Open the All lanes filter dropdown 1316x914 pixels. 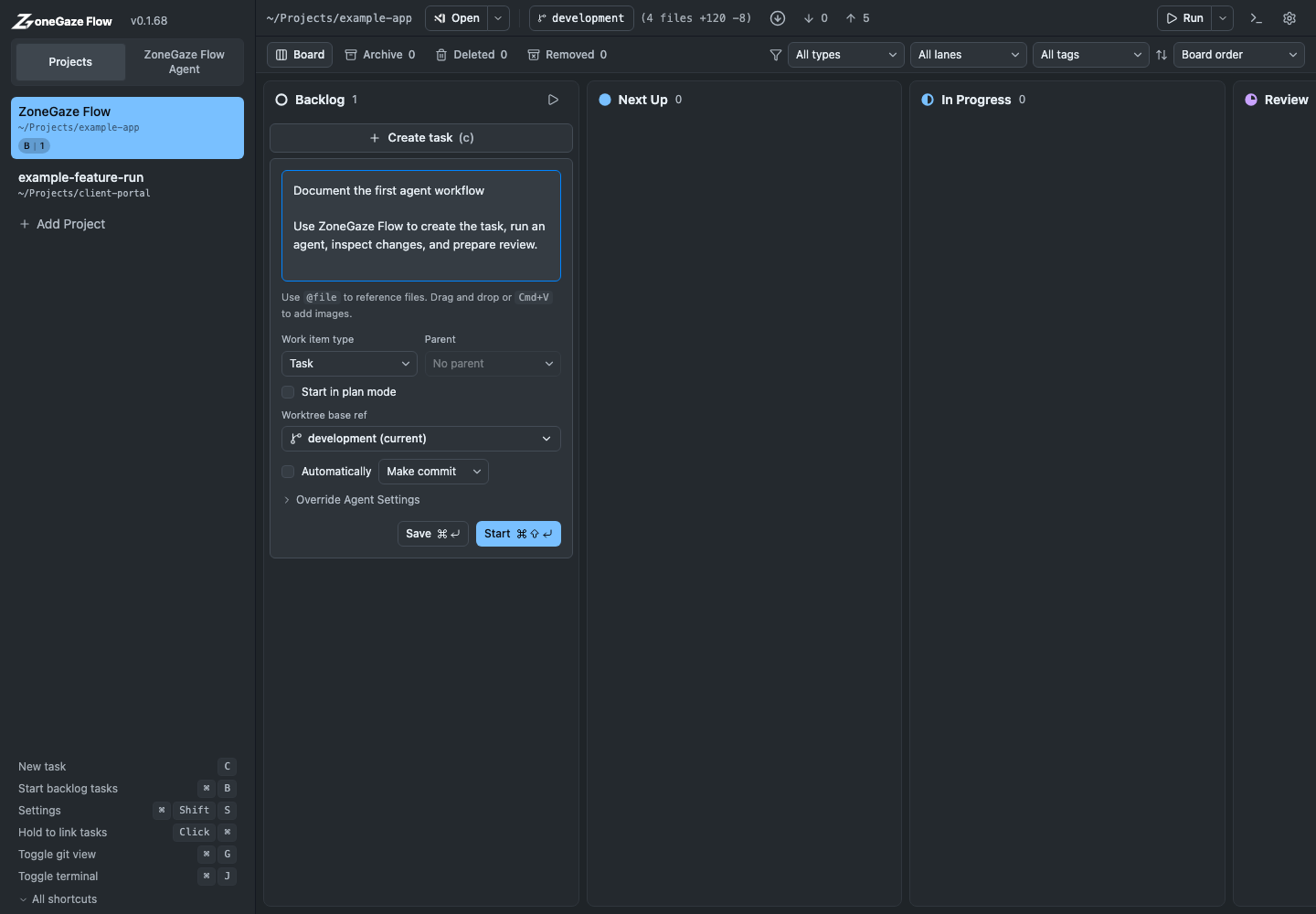(969, 55)
